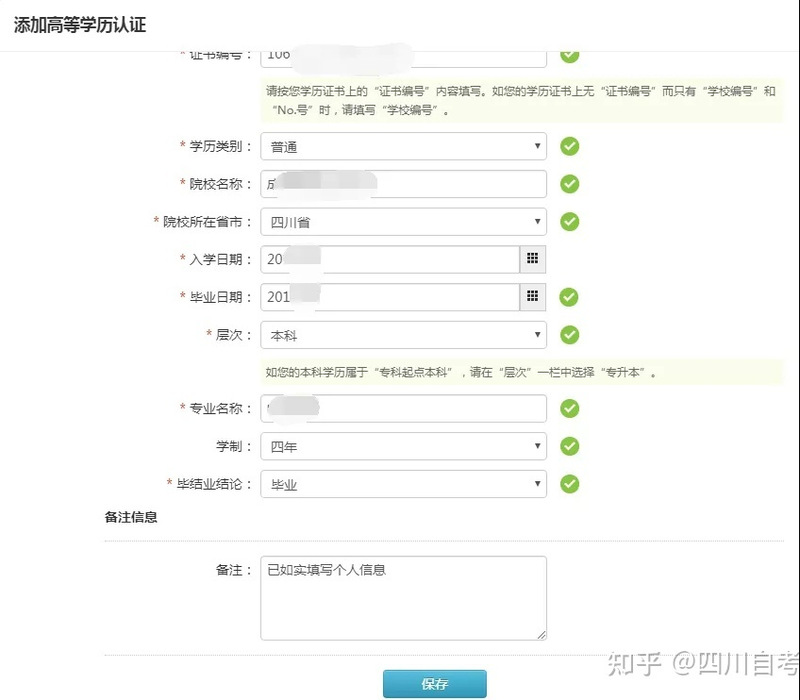Screen dimensions: 800x700
Task: Open 院校所在省市 dropdown showing 四川省
Action: pyautogui.click(x=403, y=222)
